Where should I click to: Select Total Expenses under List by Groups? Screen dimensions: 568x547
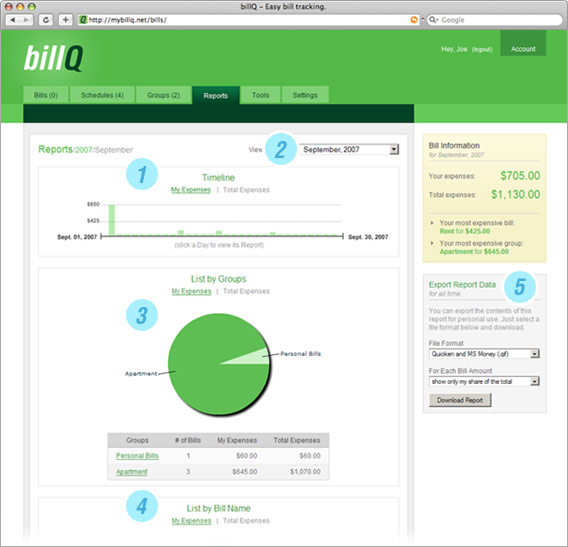[x=246, y=291]
